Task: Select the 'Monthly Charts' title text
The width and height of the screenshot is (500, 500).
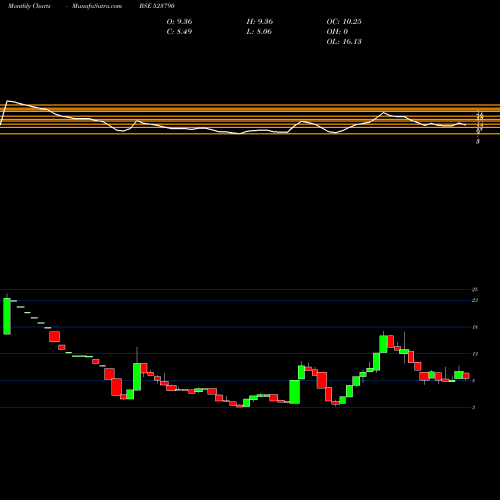Action: pos(29,6)
